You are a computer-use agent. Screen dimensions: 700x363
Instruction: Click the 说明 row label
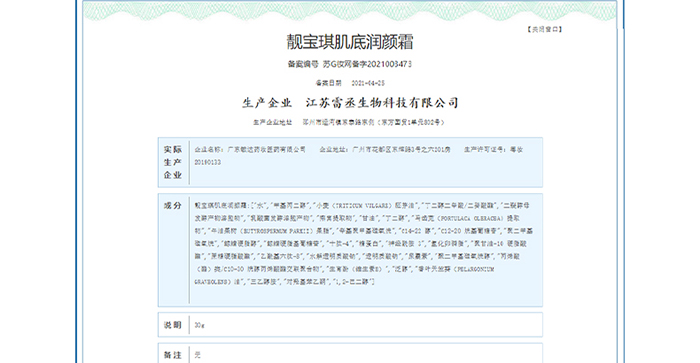coord(173,325)
